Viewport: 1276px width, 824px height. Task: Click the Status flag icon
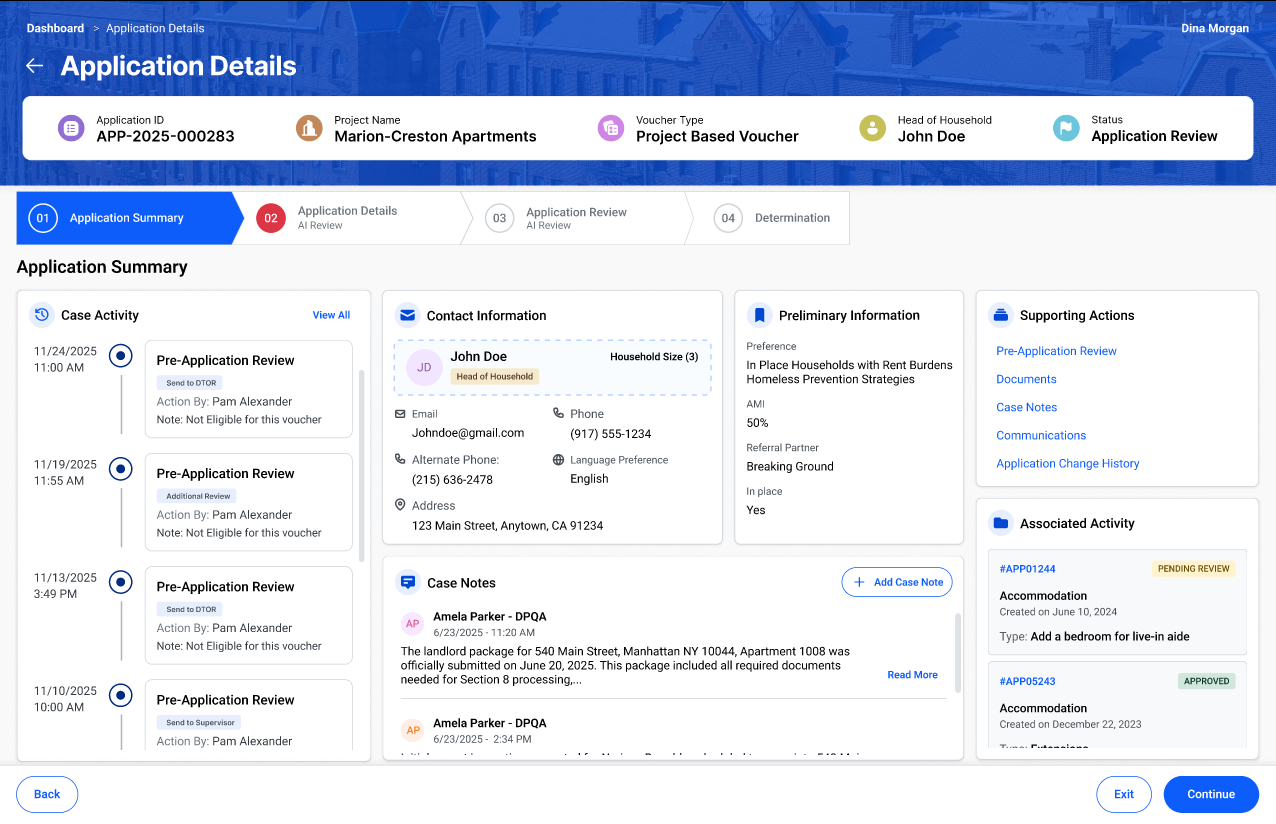[x=1066, y=128]
